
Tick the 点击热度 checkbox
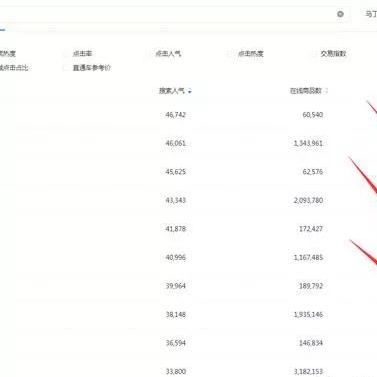(230, 54)
